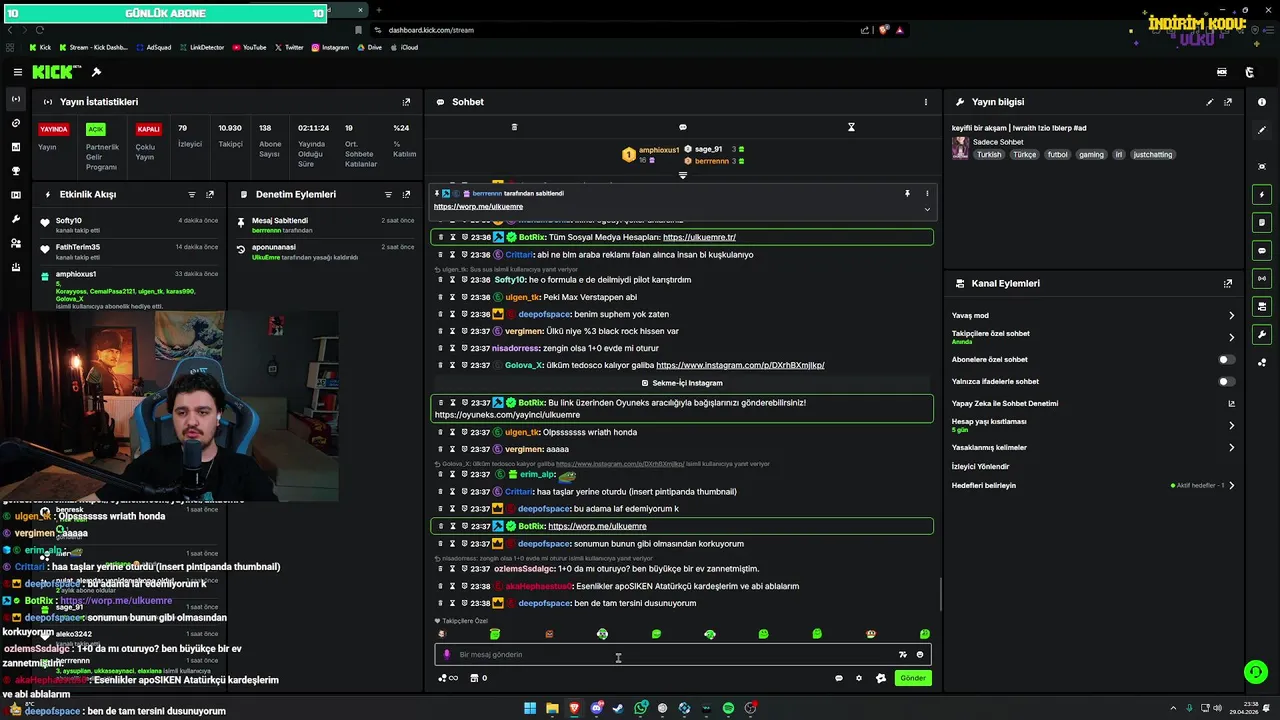Open the YouTube bookmark
Image resolution: width=1280 pixels, height=720 pixels.
click(x=249, y=47)
